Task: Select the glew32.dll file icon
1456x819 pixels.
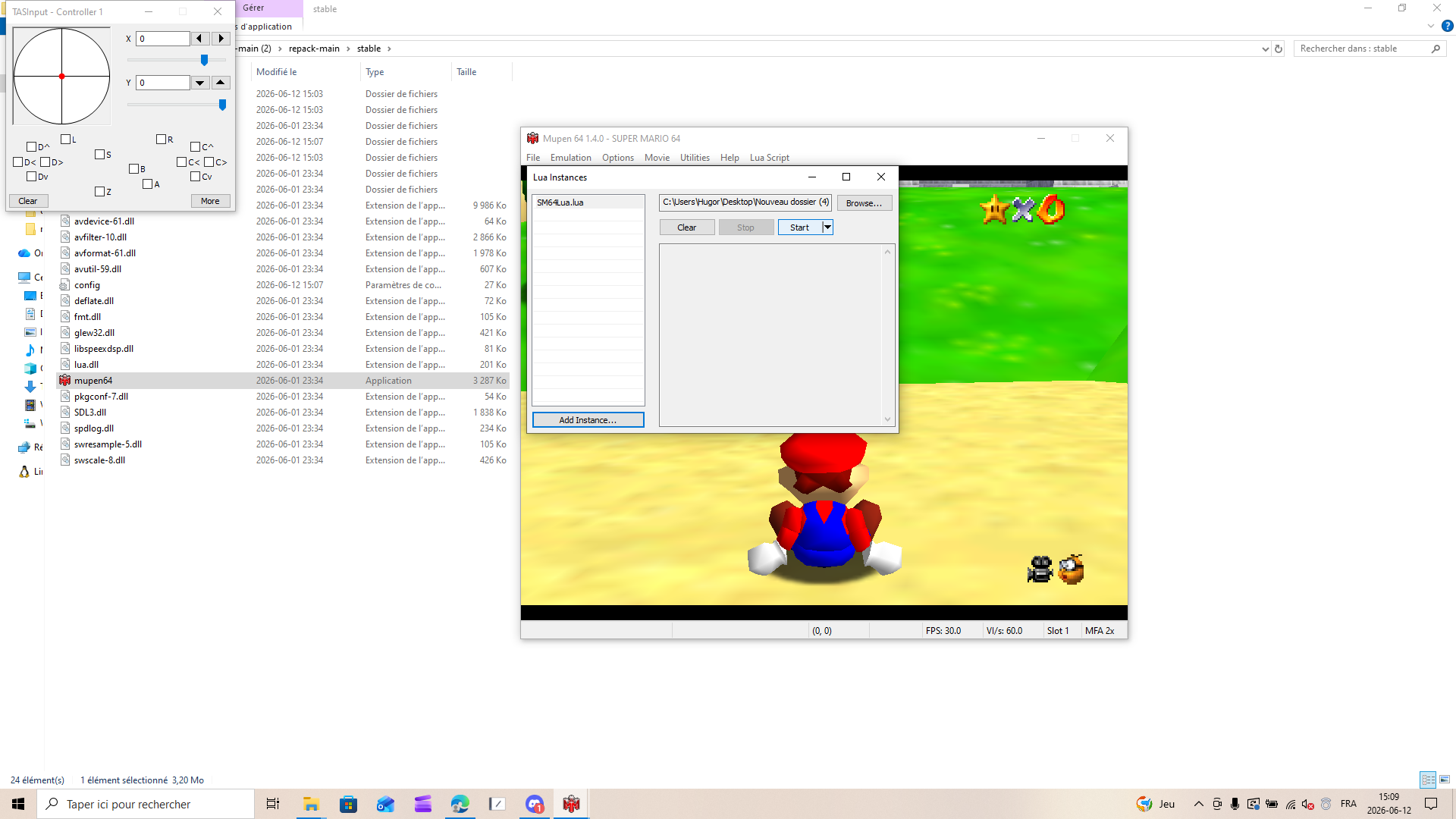Action: point(65,333)
